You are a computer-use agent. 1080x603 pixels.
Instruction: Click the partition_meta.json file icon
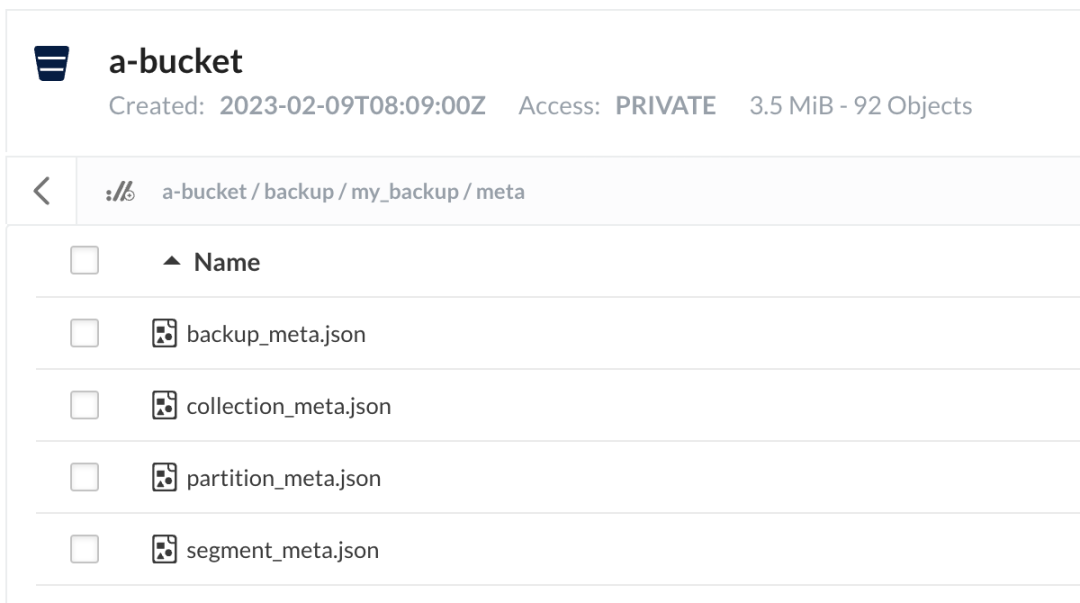(163, 478)
